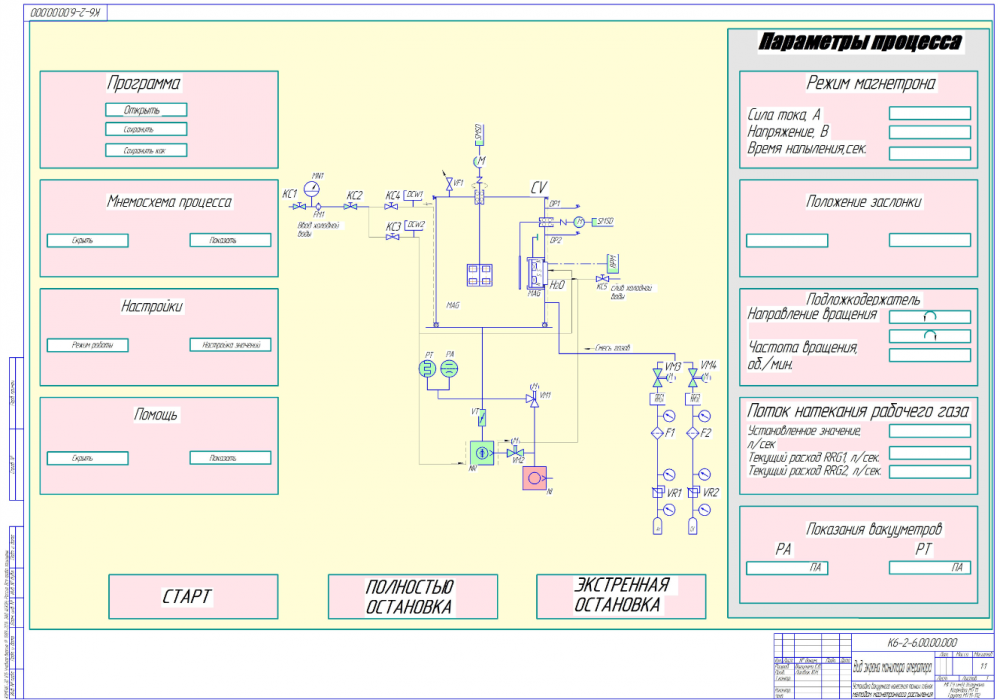Select the top Направление вращения arrow field

(929, 316)
